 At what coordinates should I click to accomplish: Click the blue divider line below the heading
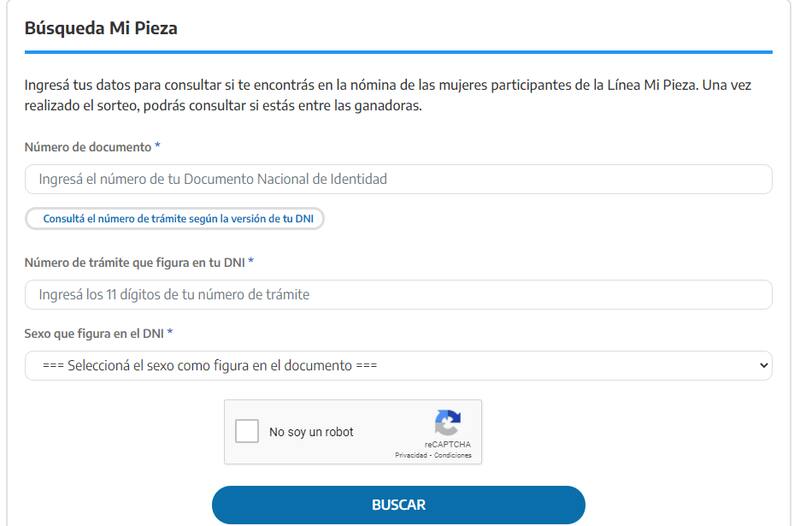(398, 51)
